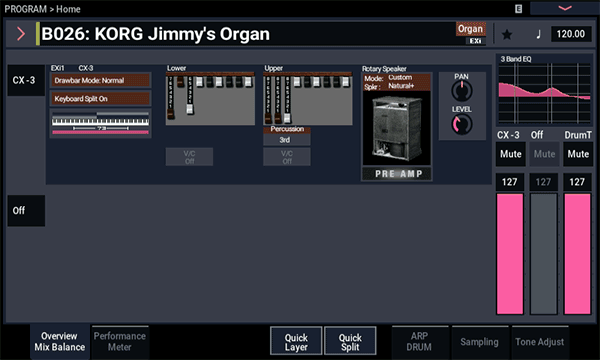The image size is (600, 360).
Task: Open the keyboard split range display
Action: [101, 123]
